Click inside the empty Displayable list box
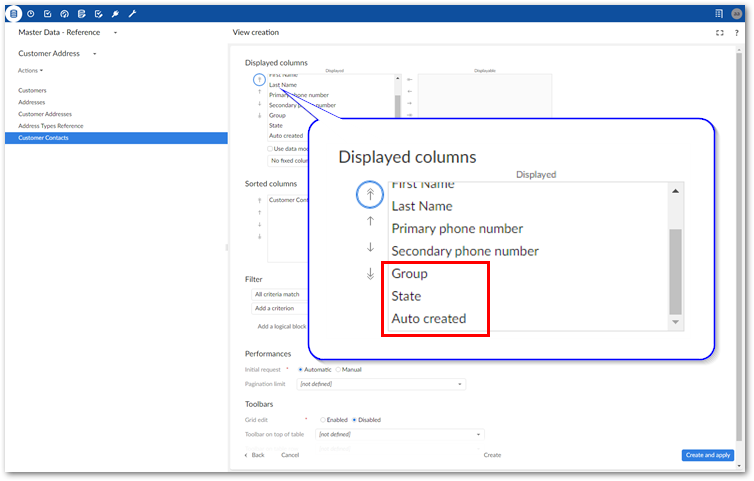This screenshot has width=754, height=481. tap(485, 95)
